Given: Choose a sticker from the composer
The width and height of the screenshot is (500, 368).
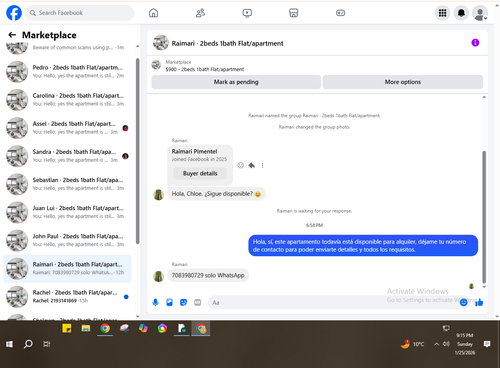Looking at the screenshot, I should (183, 302).
